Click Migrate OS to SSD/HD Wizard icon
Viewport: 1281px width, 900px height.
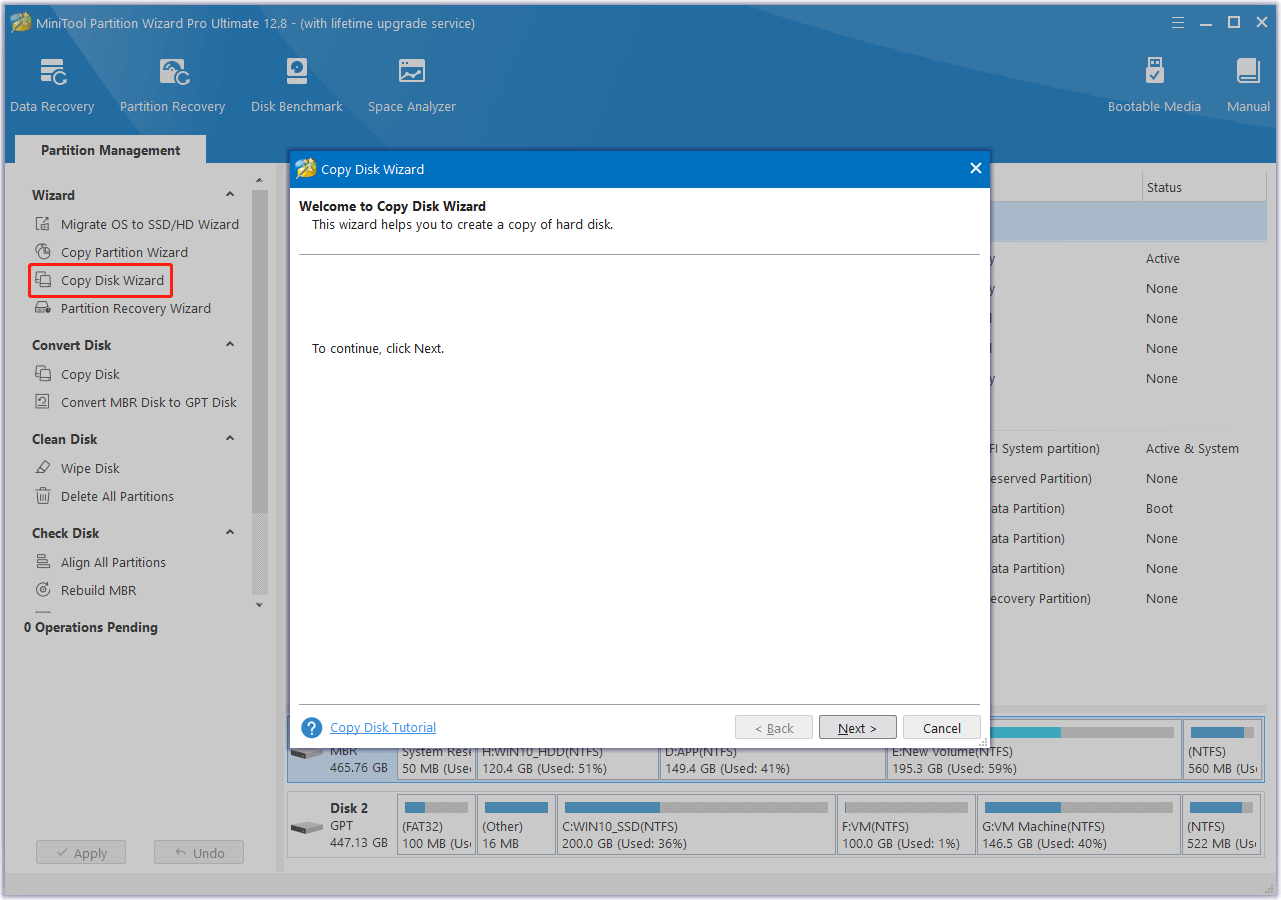point(43,224)
